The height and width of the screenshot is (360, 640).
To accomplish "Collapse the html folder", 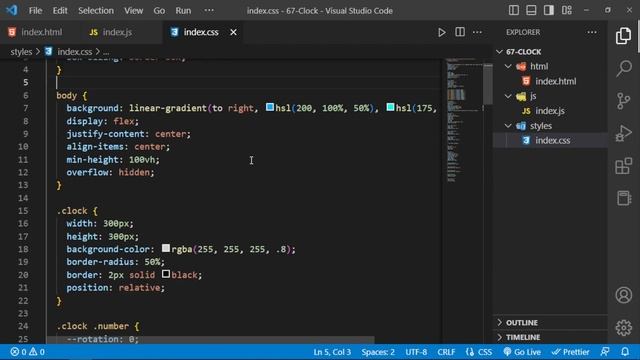I will click(x=508, y=66).
